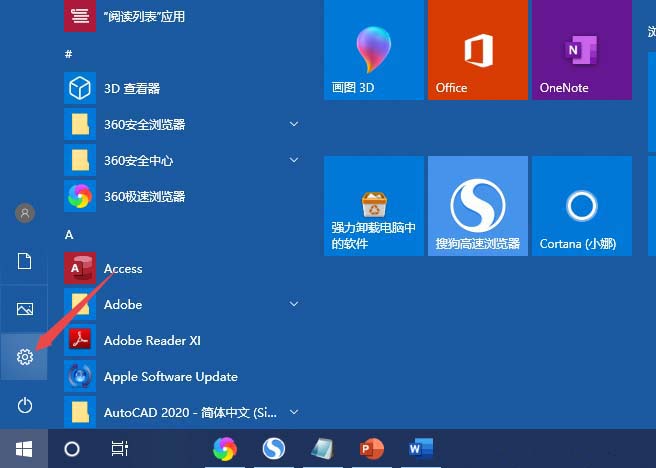Screen dimensions: 656x468
Task: Jump to the # letter section header
Action: pos(69,54)
